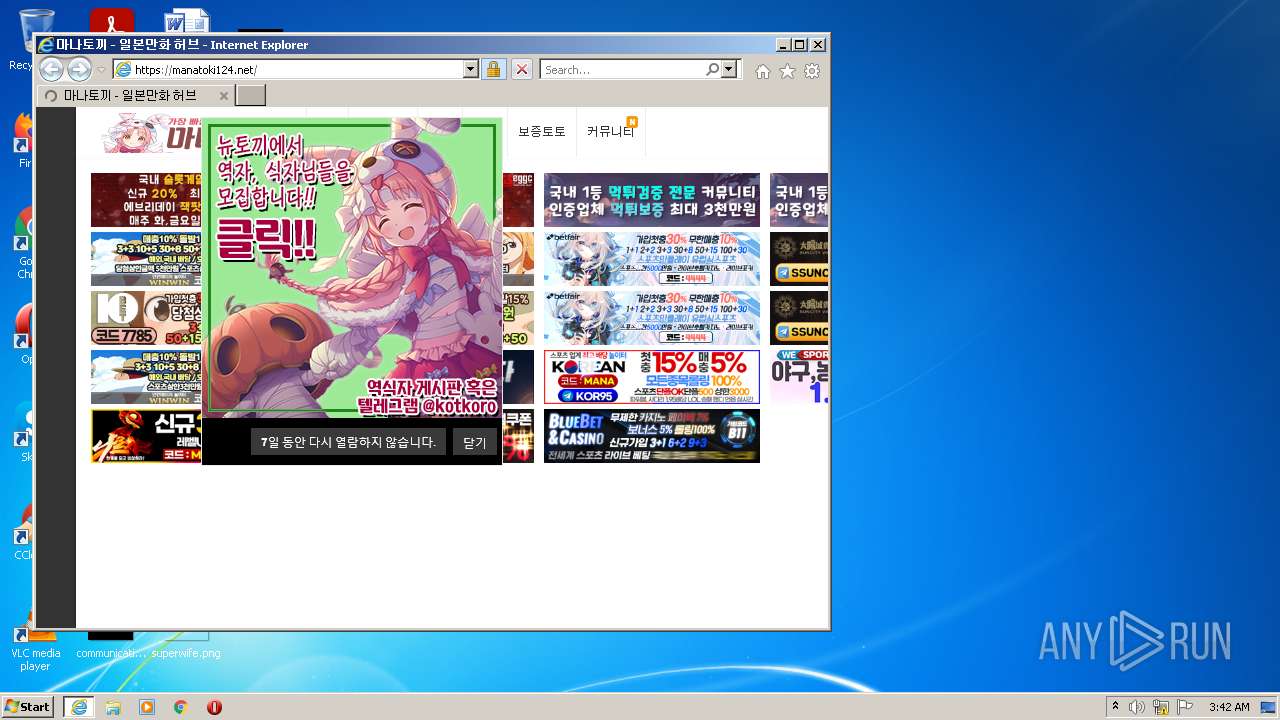Viewport: 1280px width, 720px height.
Task: Stop page loading with red X
Action: 522,70
